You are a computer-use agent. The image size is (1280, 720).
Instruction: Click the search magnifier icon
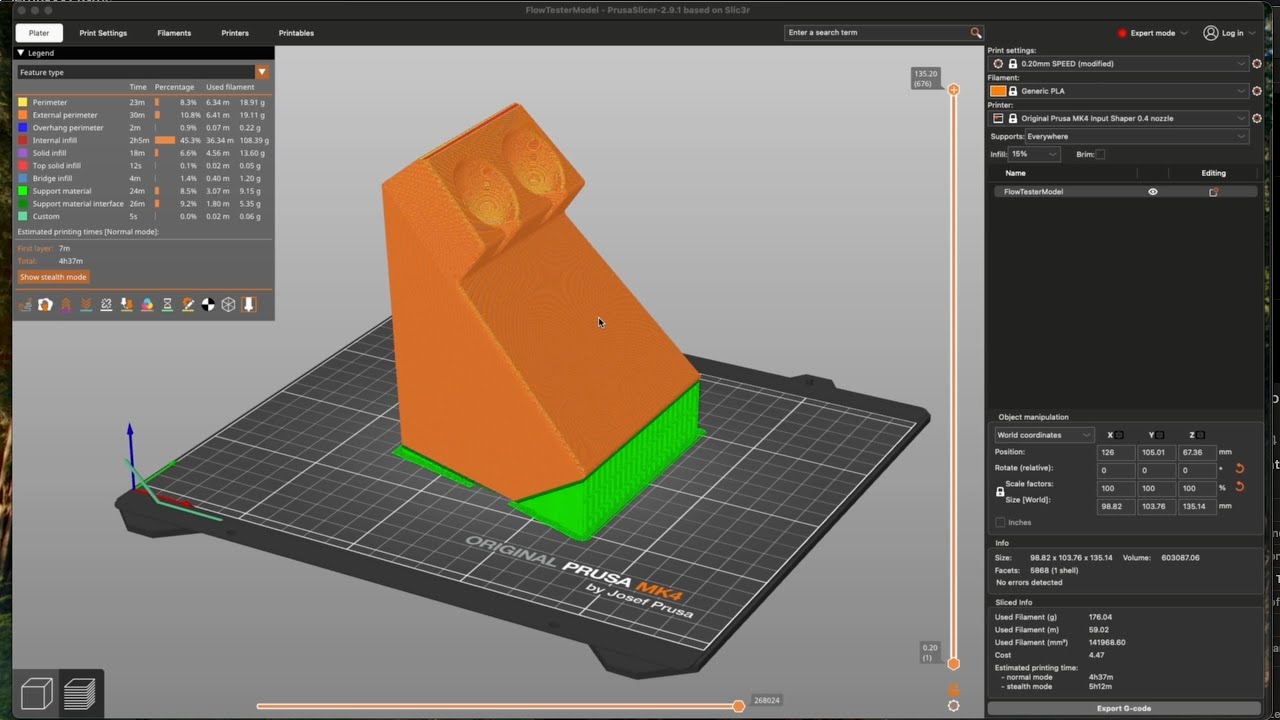pos(976,32)
